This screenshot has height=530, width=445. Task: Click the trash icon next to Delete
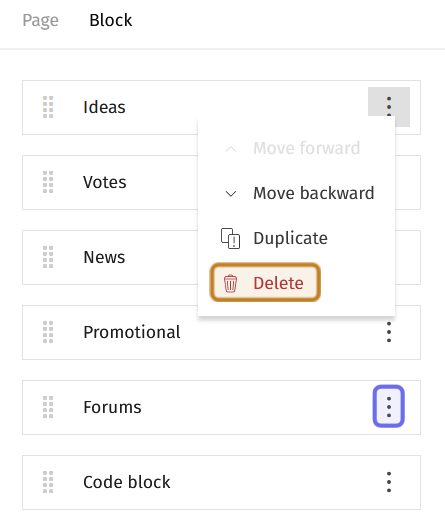click(230, 283)
